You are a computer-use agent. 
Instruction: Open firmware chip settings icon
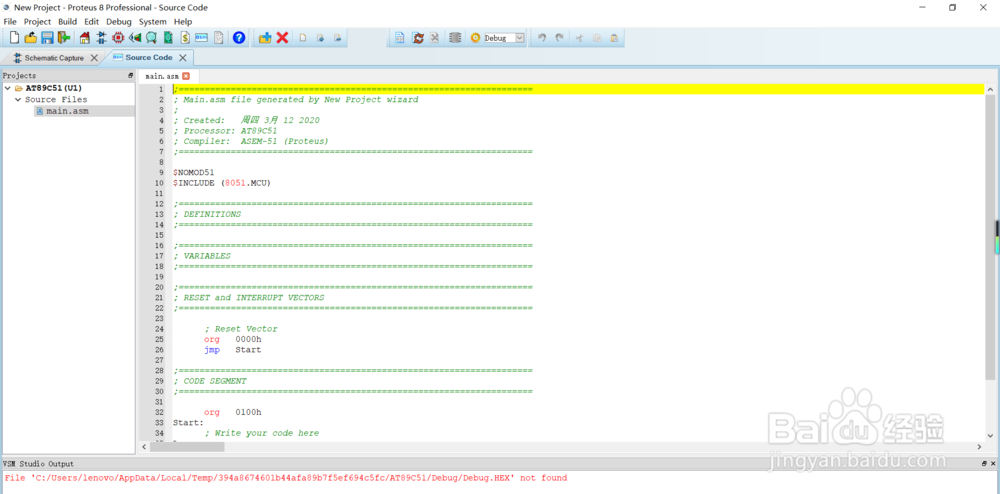455,38
